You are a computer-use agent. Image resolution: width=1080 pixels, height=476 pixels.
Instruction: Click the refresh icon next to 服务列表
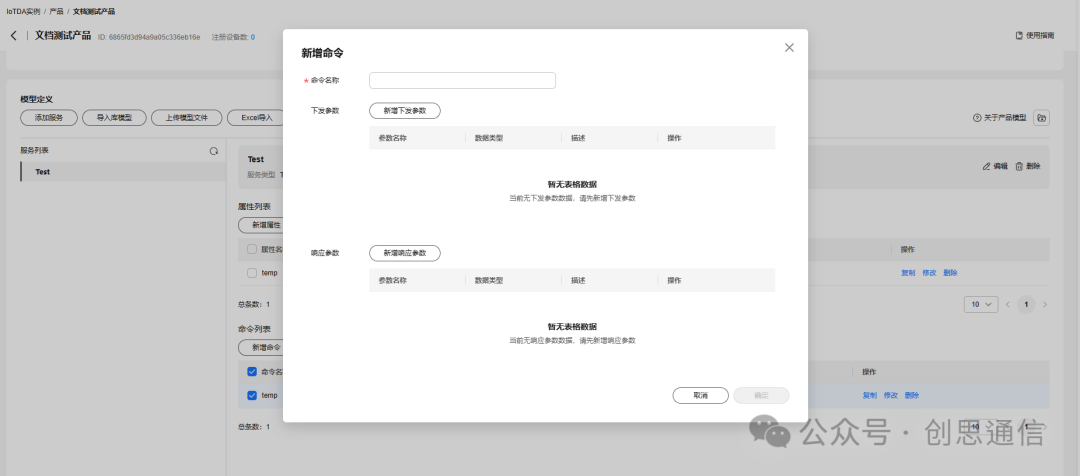point(214,151)
